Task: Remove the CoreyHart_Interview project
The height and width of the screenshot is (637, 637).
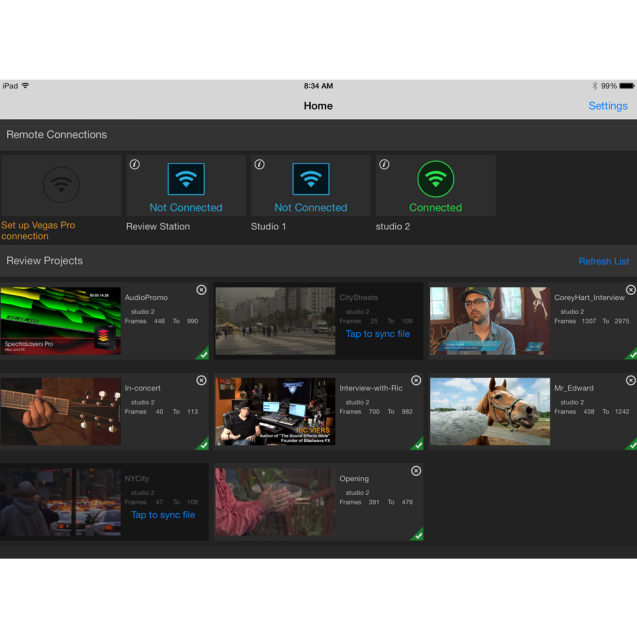Action: [630, 290]
